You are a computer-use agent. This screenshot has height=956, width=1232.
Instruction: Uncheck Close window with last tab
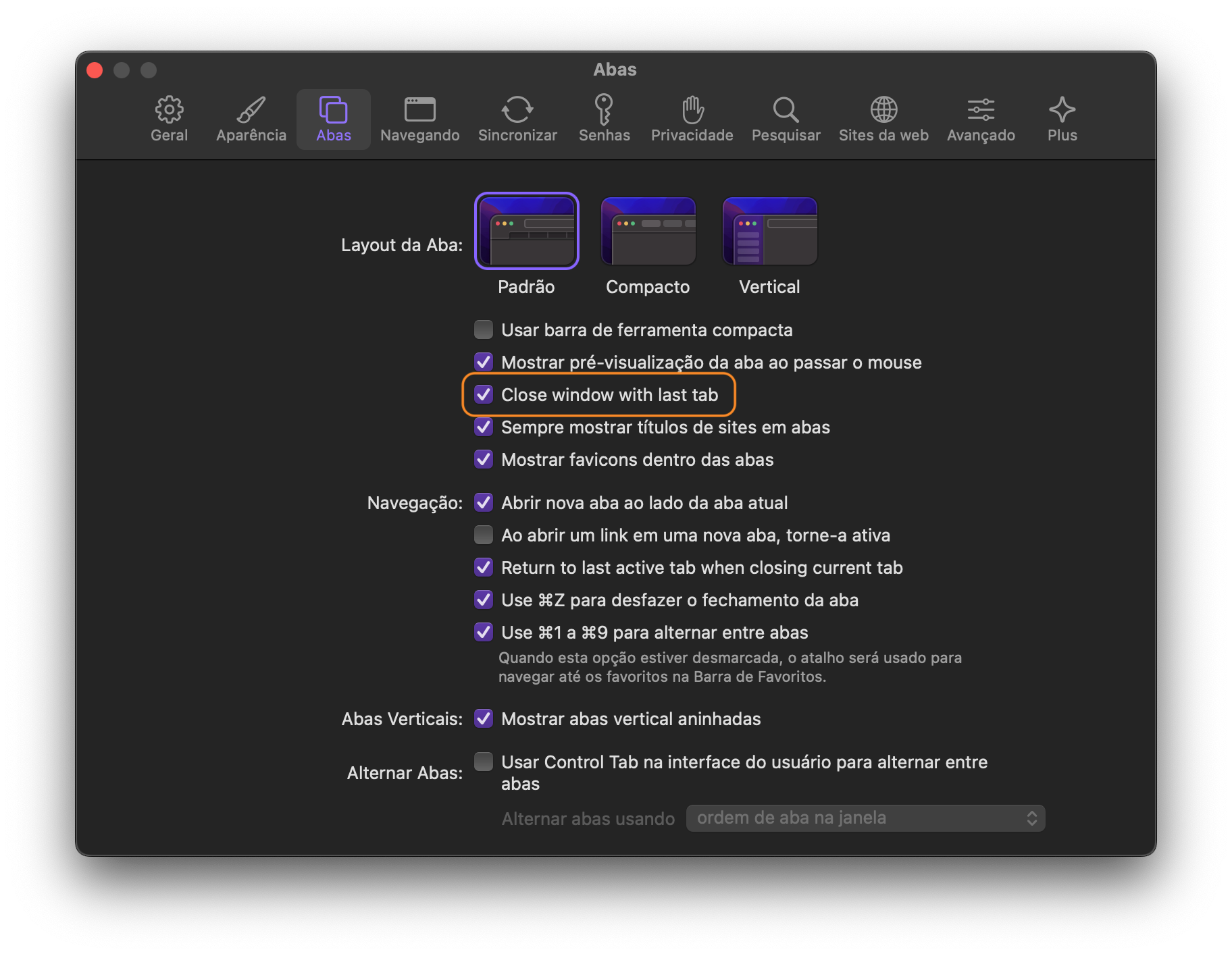click(x=484, y=394)
